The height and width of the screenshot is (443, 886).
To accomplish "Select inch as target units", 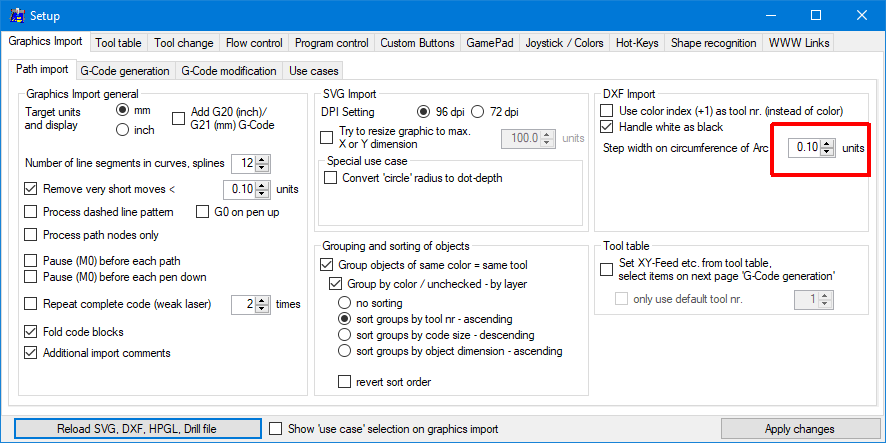I will pyautogui.click(x=123, y=130).
